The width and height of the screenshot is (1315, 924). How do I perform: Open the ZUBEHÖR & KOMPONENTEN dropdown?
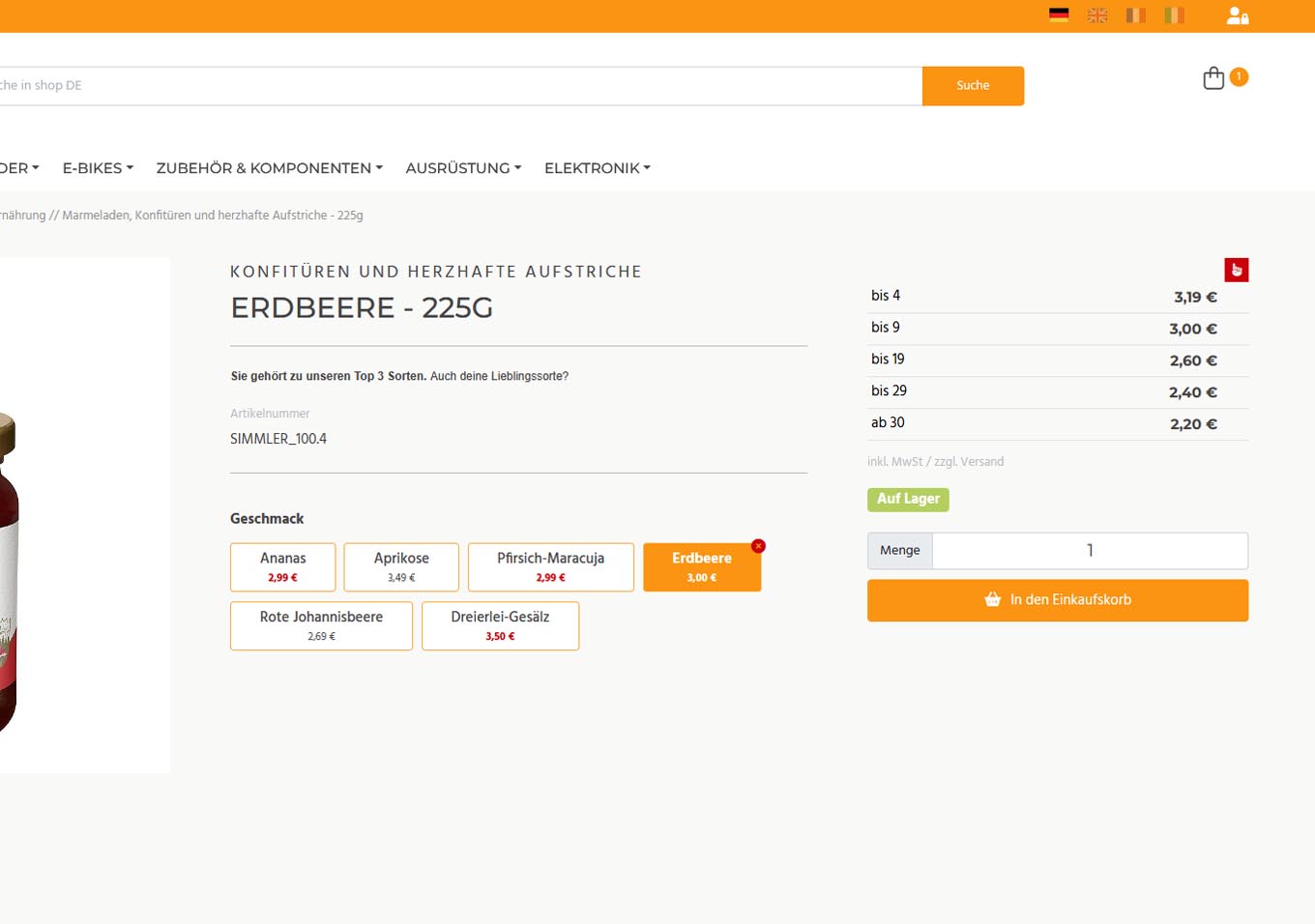269,168
